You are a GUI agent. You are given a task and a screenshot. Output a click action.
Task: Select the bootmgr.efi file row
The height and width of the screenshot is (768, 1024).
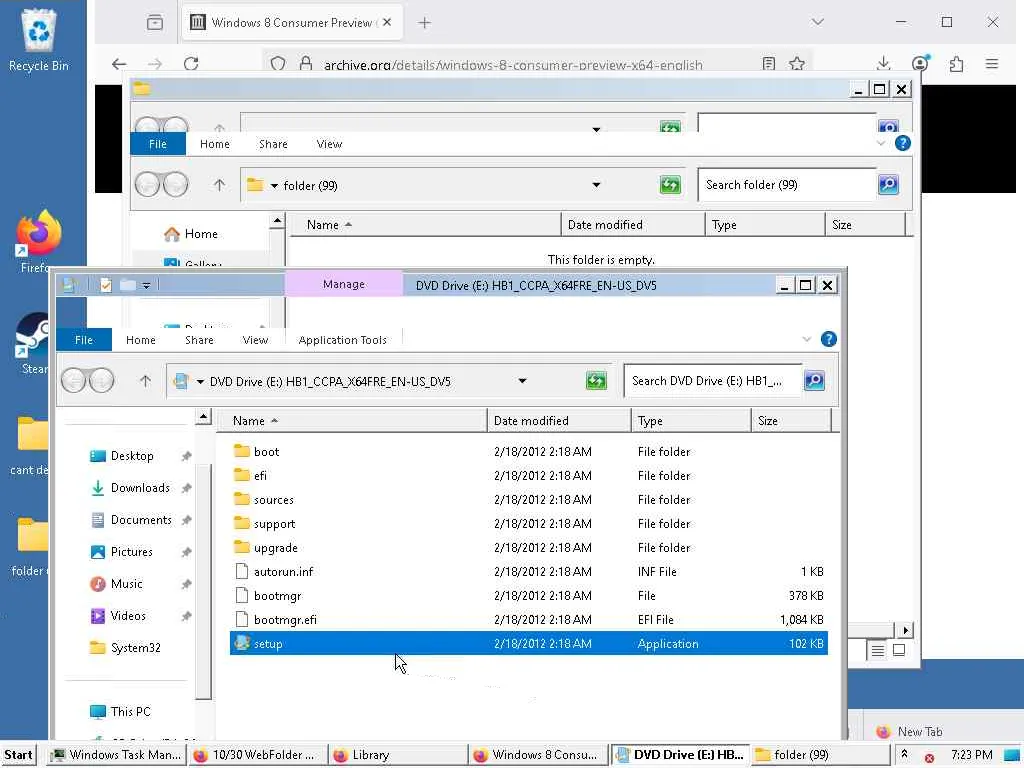click(x=528, y=619)
